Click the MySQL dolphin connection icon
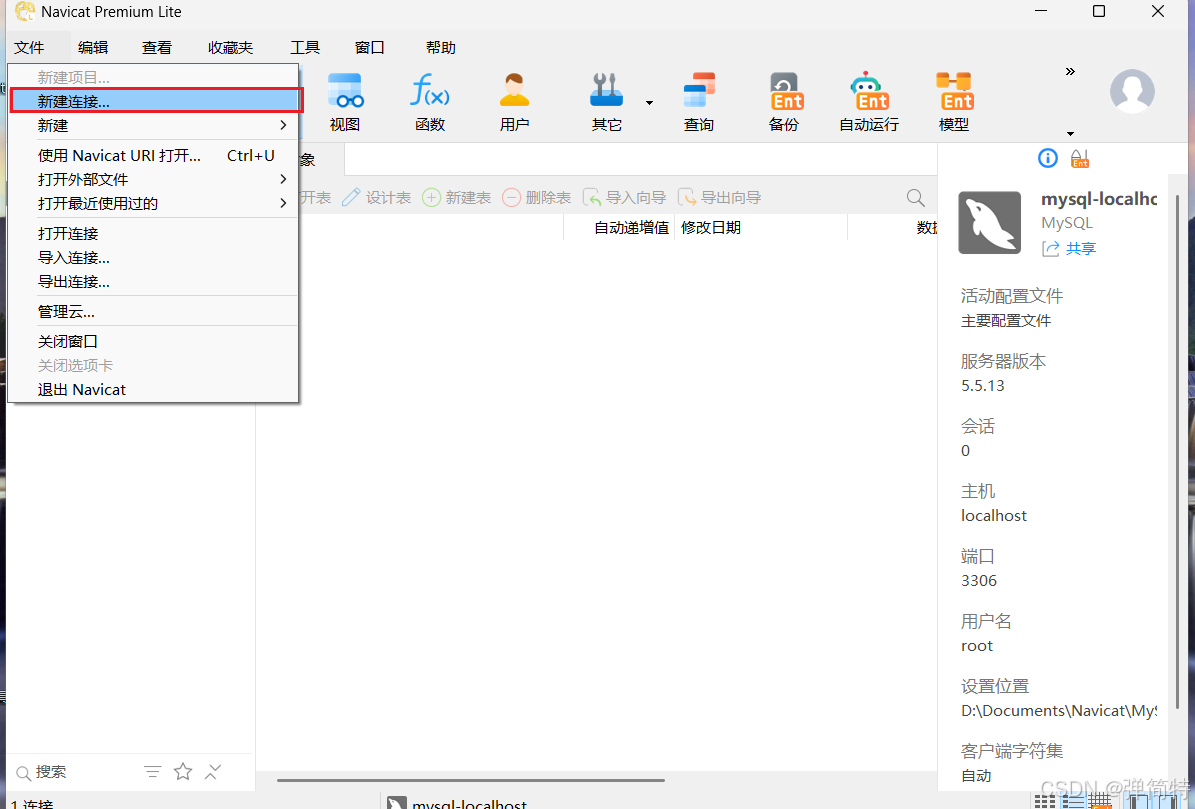The image size is (1195, 809). click(x=989, y=222)
